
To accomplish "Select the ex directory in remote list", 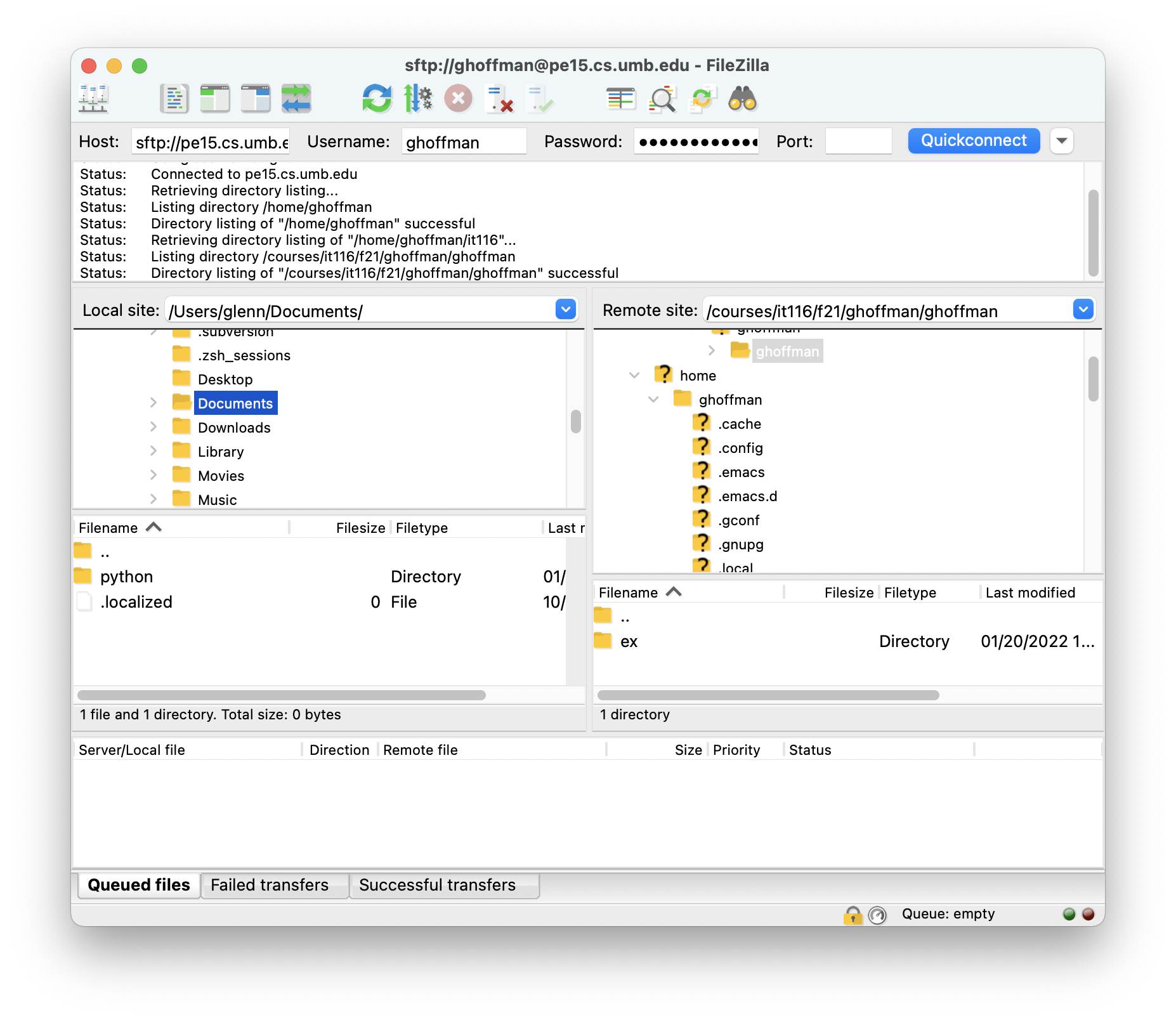I will coord(629,641).
